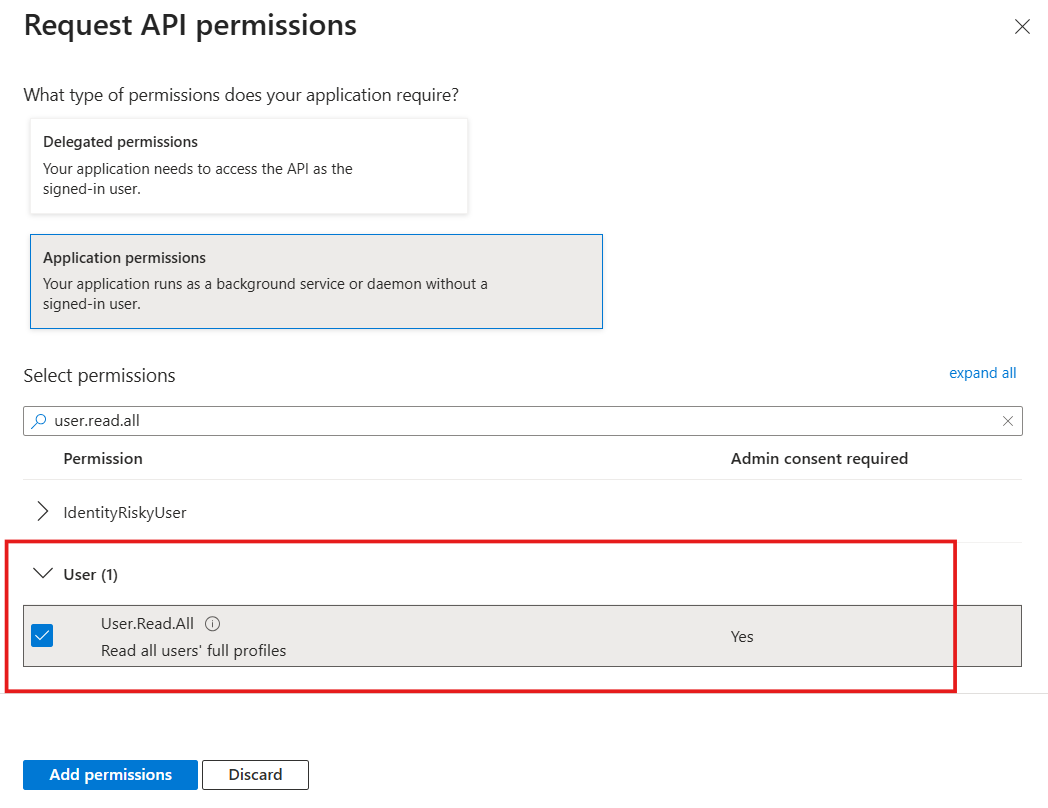Click the Permission column header
Screen dimensions: 1048x808
(x=103, y=458)
